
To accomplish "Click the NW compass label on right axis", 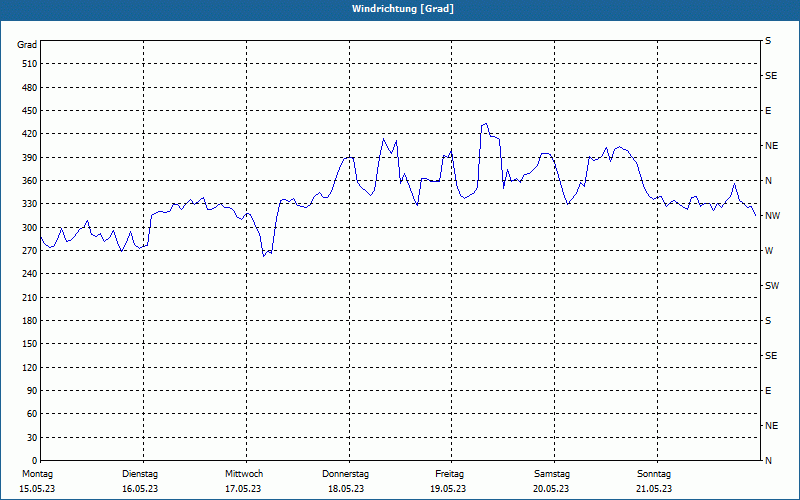I will click(x=772, y=216).
